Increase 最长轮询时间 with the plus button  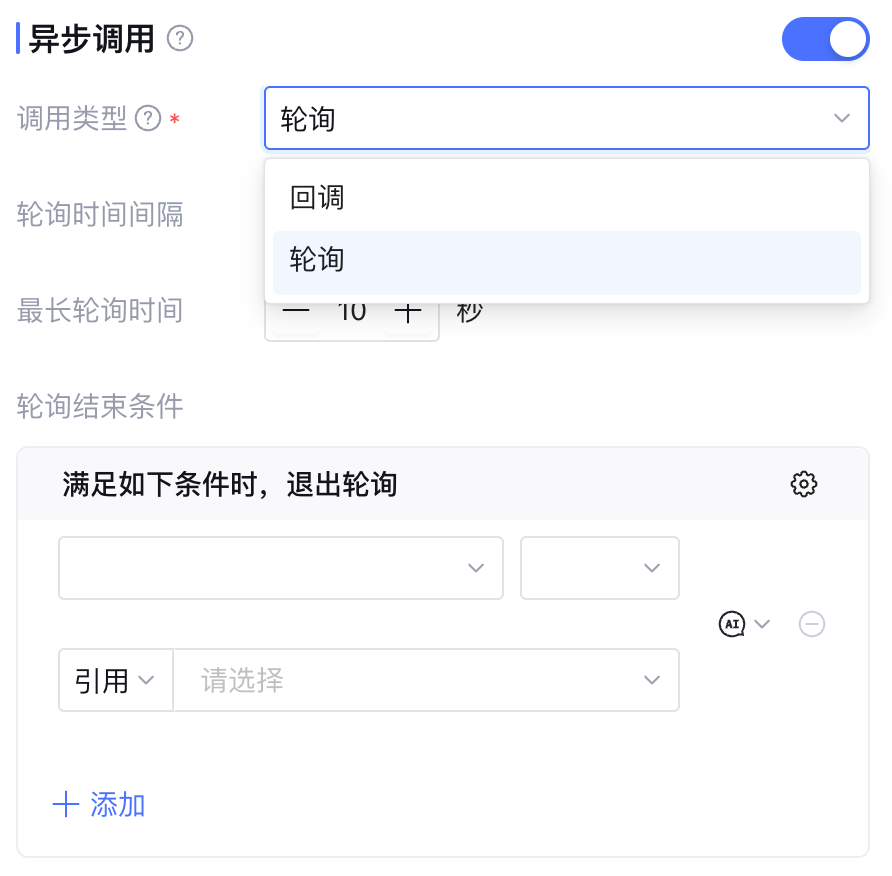407,313
